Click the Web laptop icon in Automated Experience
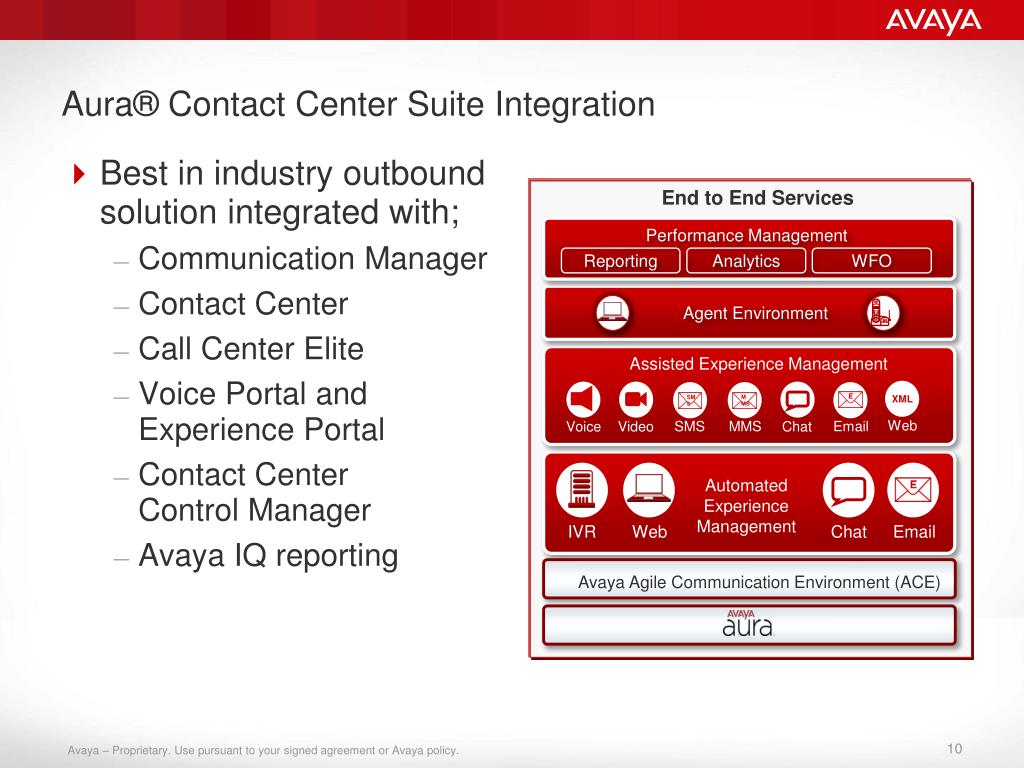The width and height of the screenshot is (1024, 768). [648, 490]
